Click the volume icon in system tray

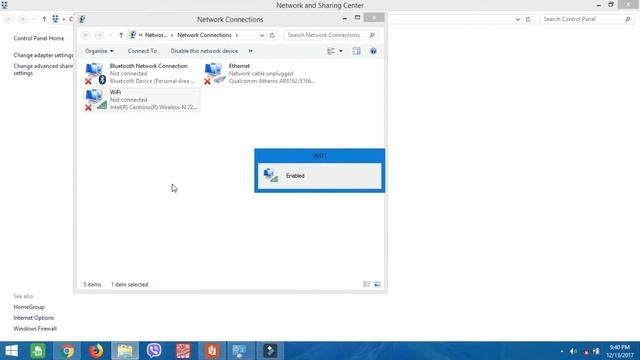(x=573, y=351)
